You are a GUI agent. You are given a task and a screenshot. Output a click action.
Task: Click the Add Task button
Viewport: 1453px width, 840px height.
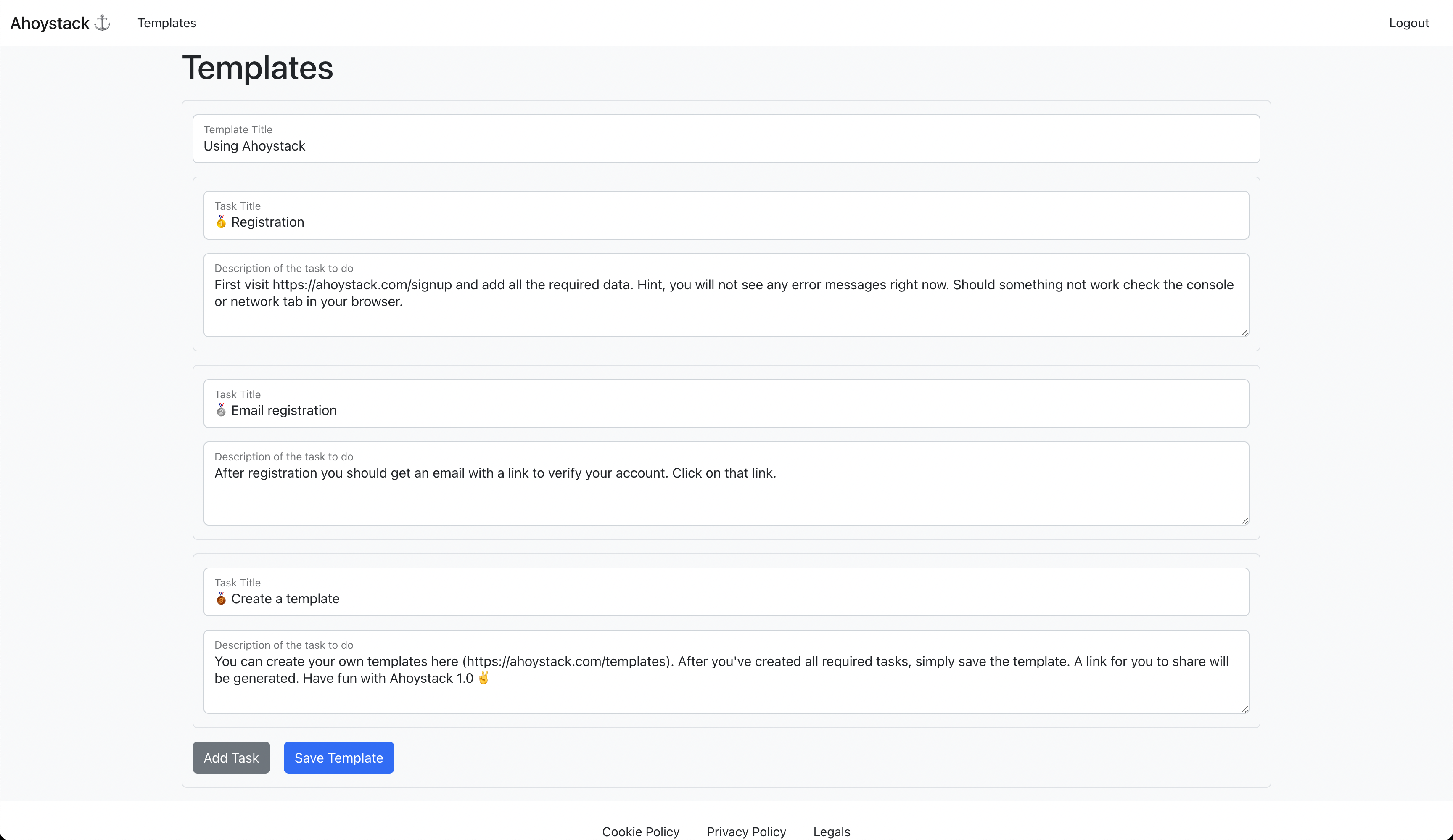231,758
